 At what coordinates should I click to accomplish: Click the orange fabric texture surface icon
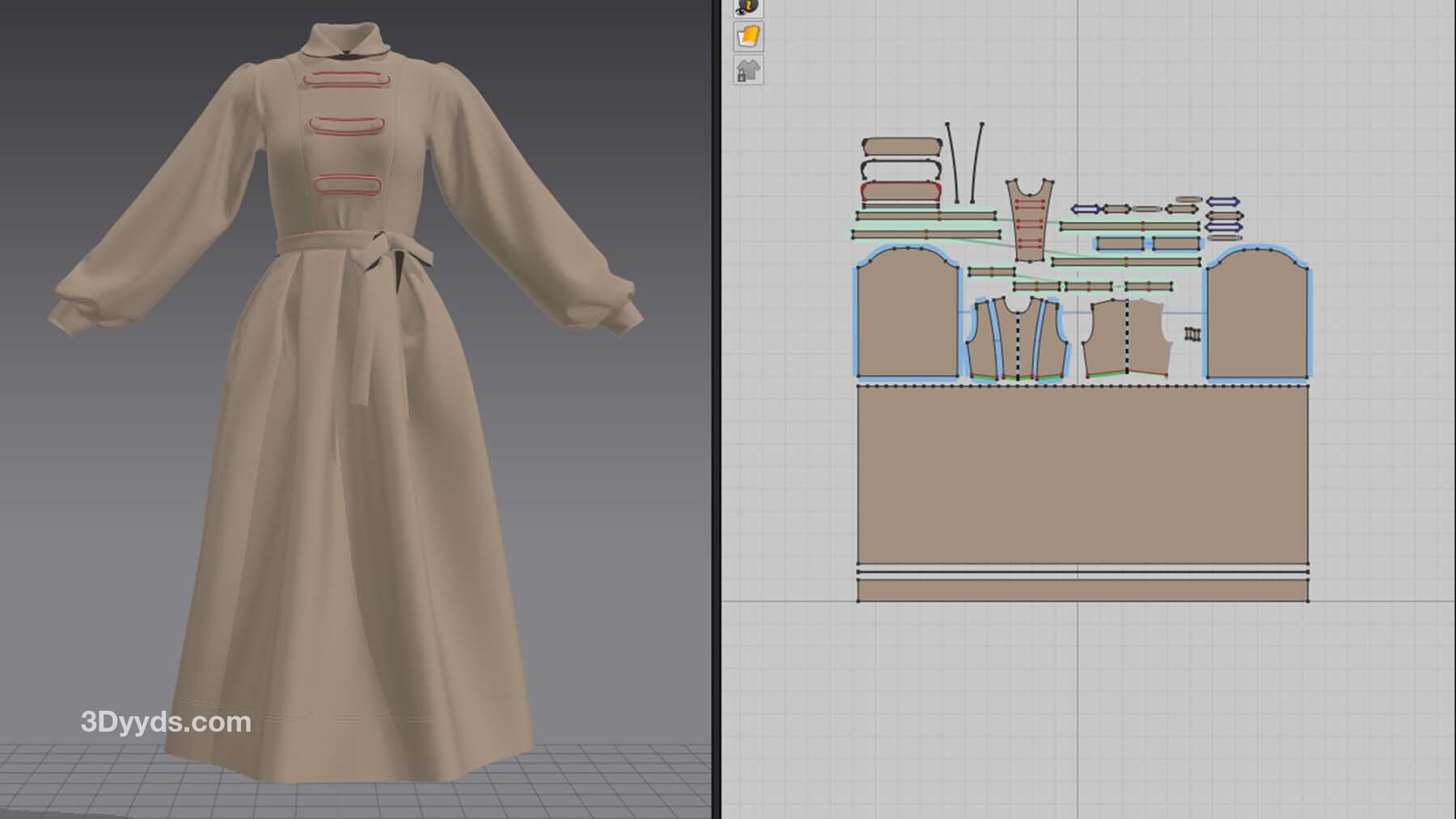pos(748,37)
